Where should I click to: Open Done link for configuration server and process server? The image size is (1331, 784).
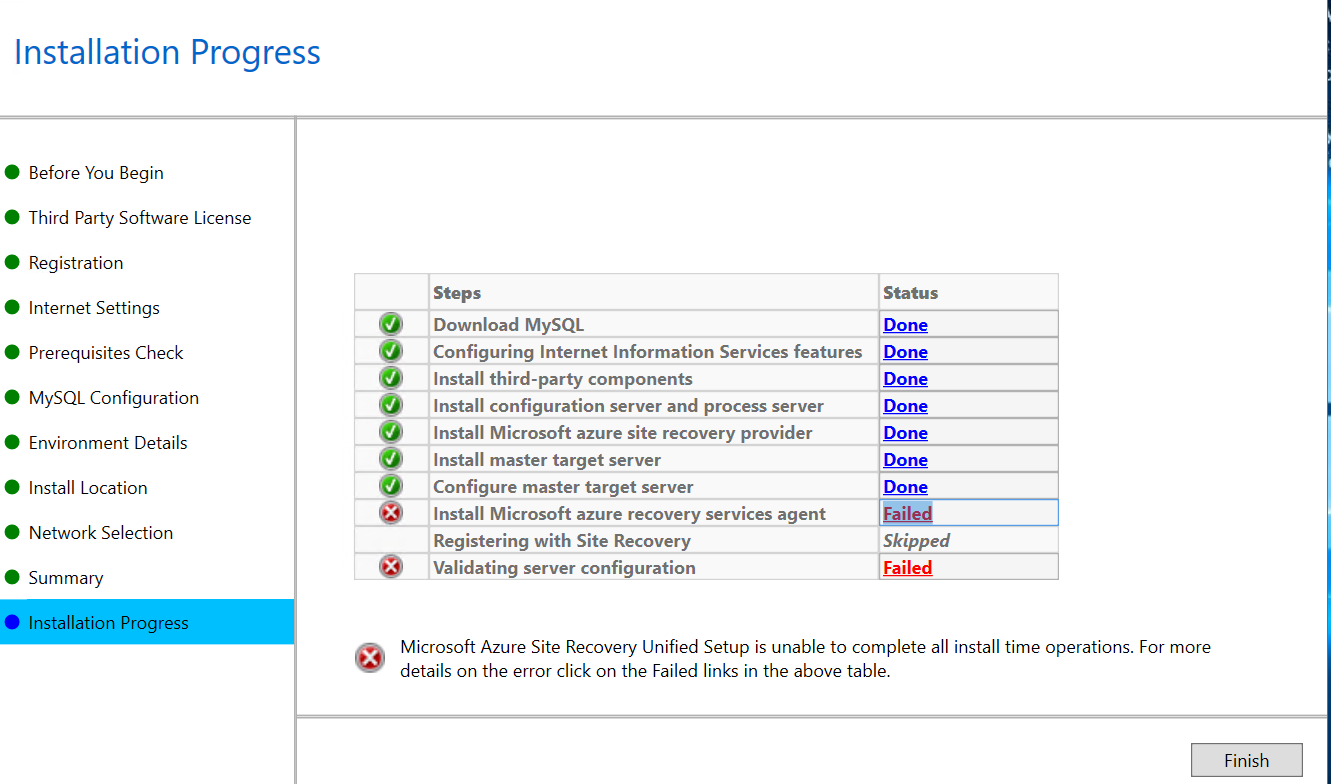pyautogui.click(x=905, y=406)
